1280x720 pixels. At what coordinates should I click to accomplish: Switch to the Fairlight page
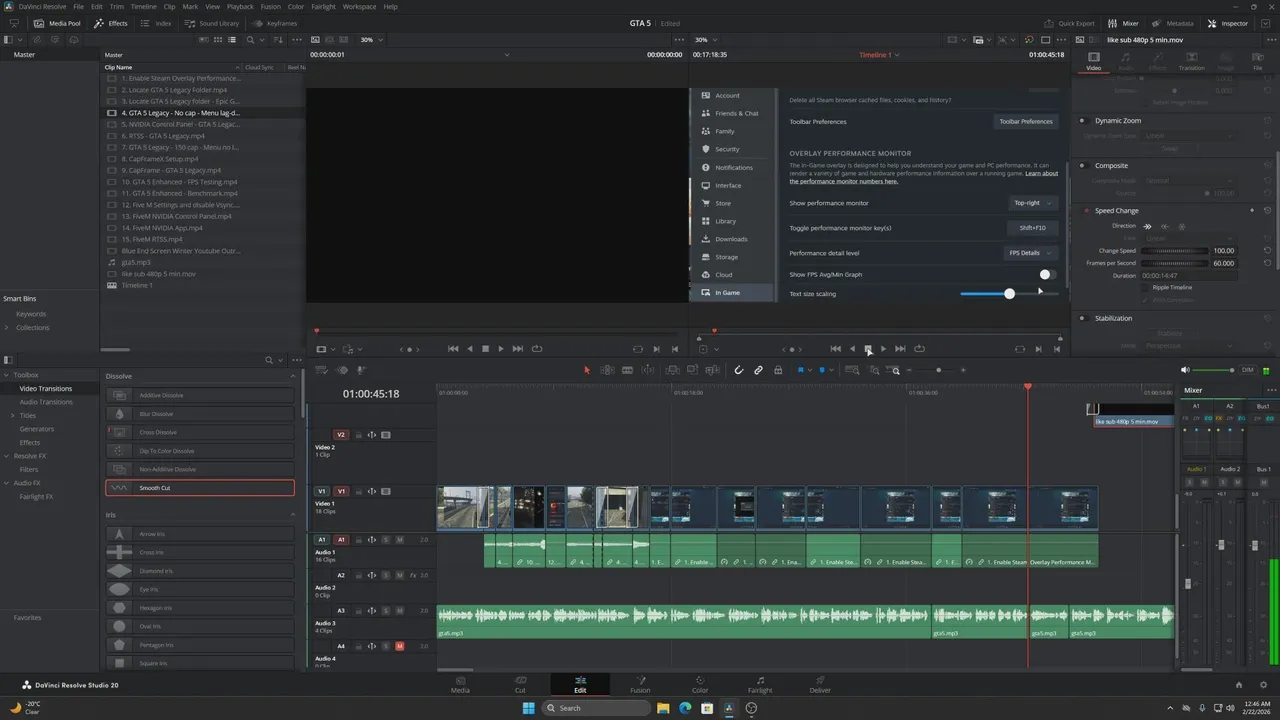tap(760, 684)
